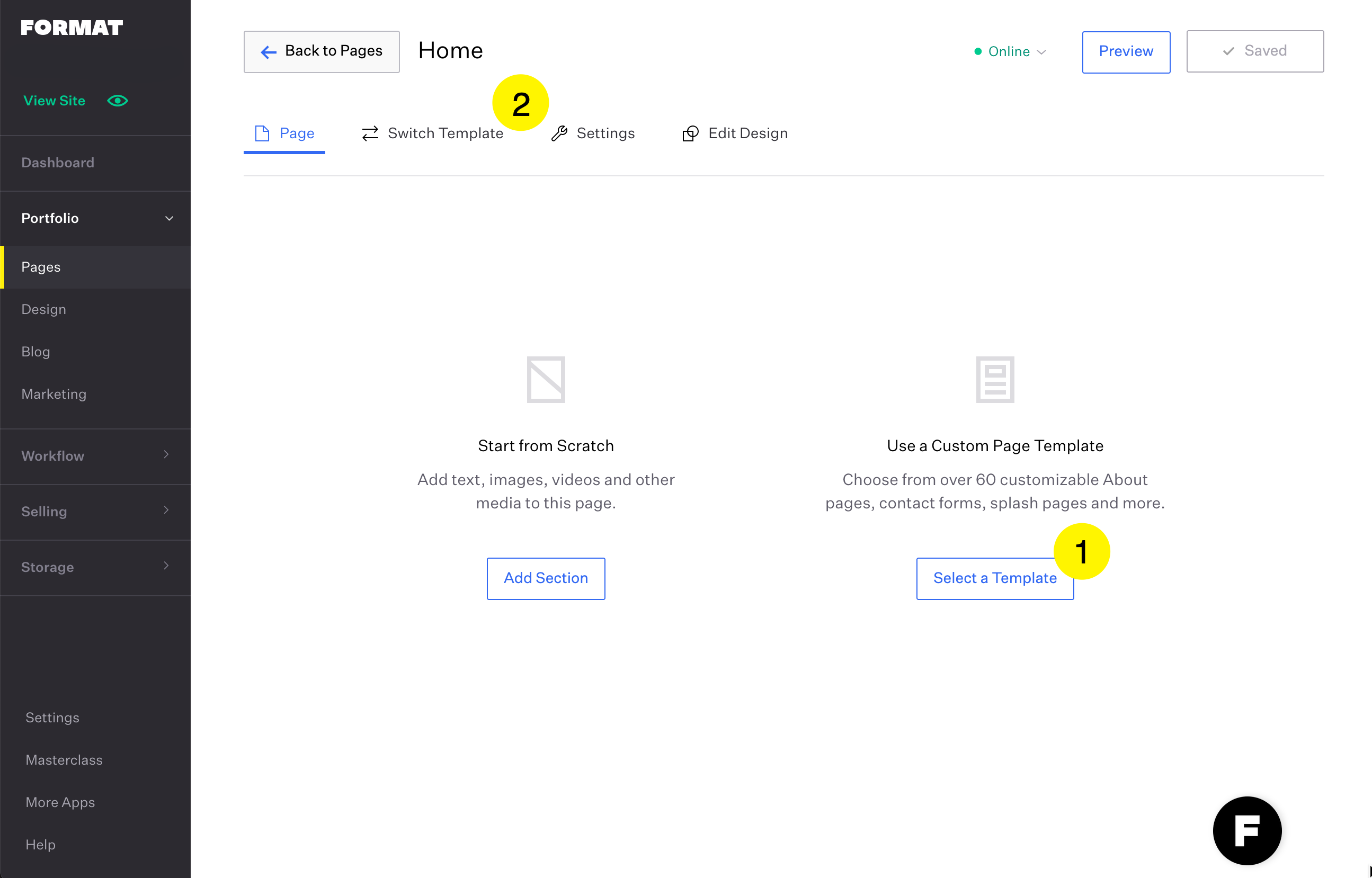Open Design in the sidebar menu
This screenshot has height=878, width=1372.
tap(44, 309)
